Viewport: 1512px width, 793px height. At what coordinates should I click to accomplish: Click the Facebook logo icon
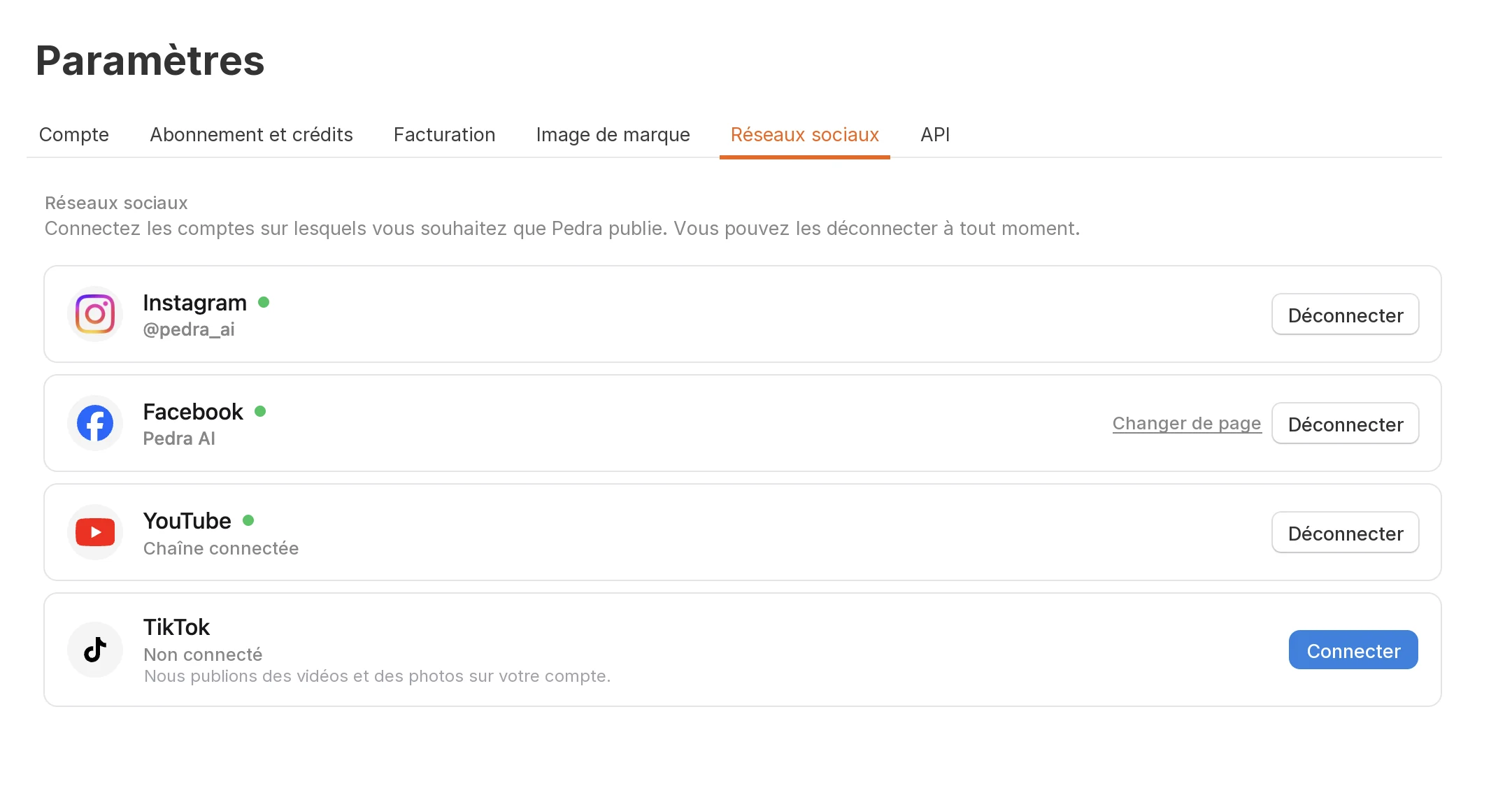click(95, 423)
